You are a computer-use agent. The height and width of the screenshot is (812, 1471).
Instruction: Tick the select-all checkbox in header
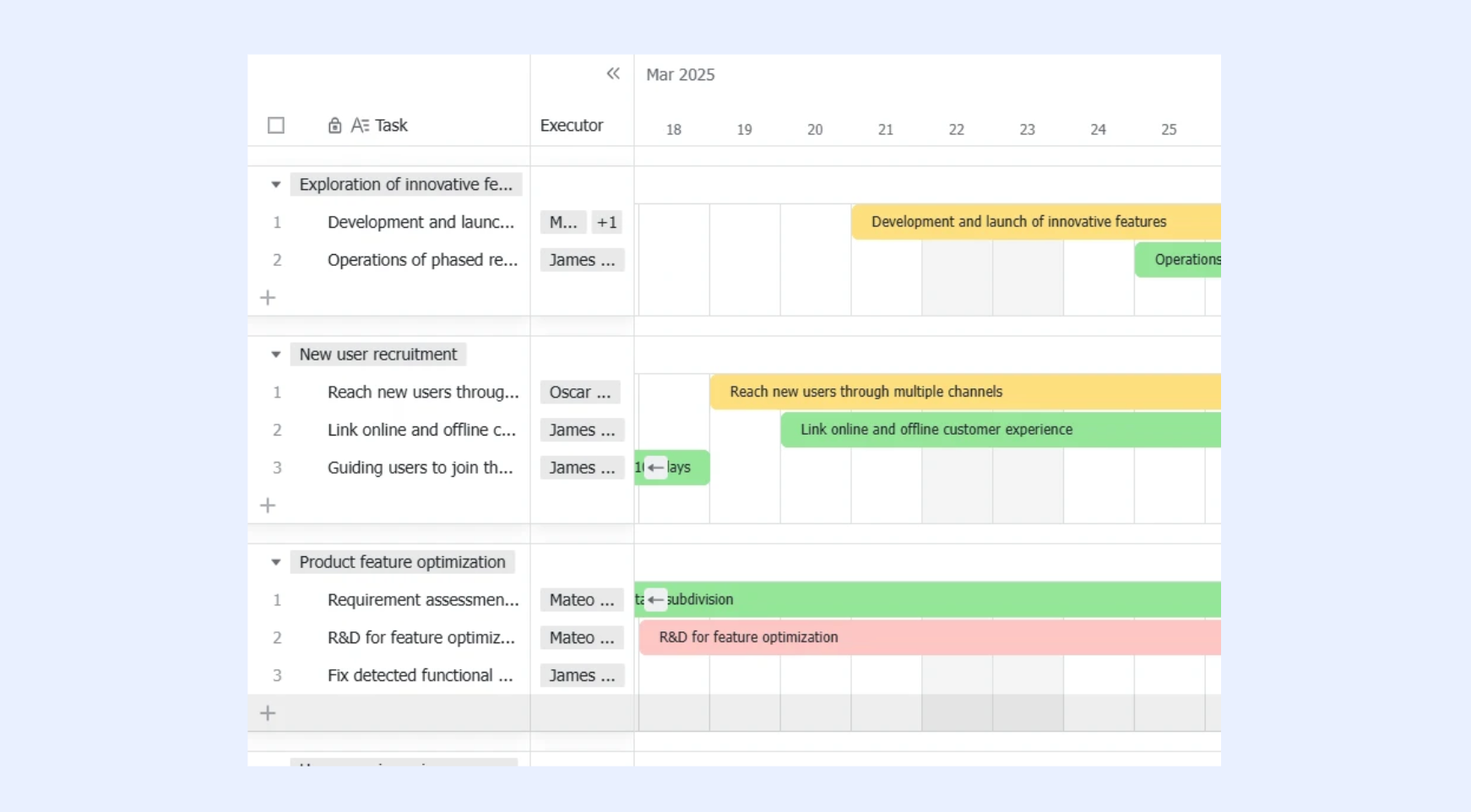[276, 125]
